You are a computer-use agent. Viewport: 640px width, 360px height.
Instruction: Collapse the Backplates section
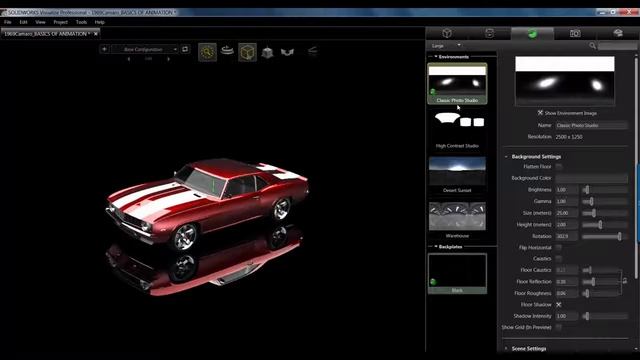tap(436, 247)
